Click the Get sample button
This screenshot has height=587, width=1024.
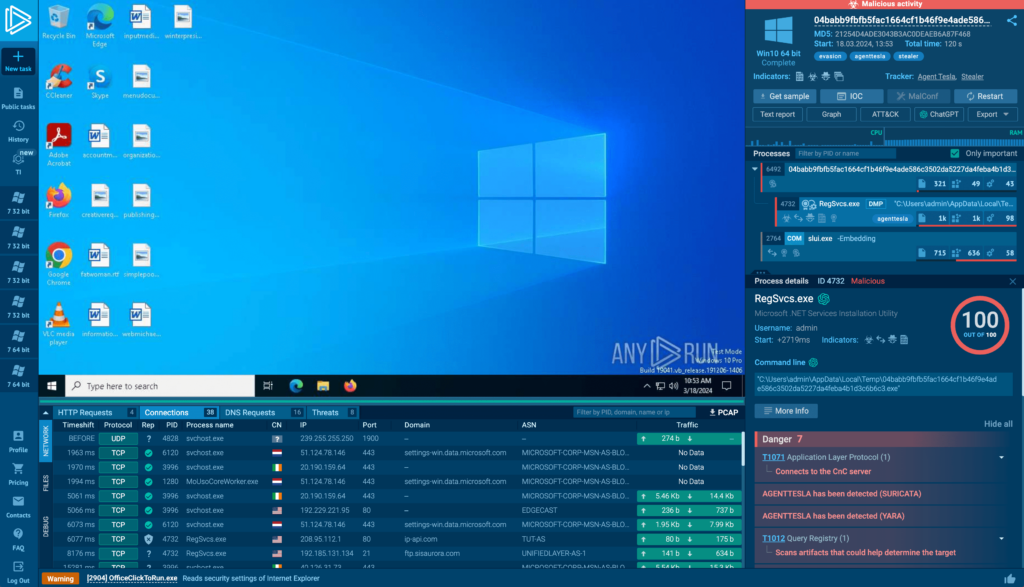(783, 96)
